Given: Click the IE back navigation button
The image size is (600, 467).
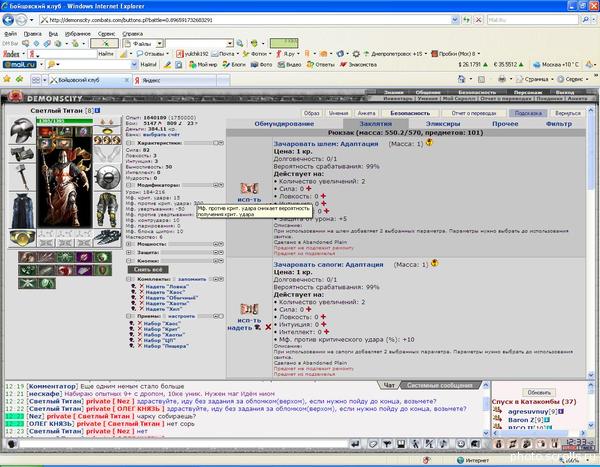Looking at the screenshot, I should pyautogui.click(x=8, y=20).
